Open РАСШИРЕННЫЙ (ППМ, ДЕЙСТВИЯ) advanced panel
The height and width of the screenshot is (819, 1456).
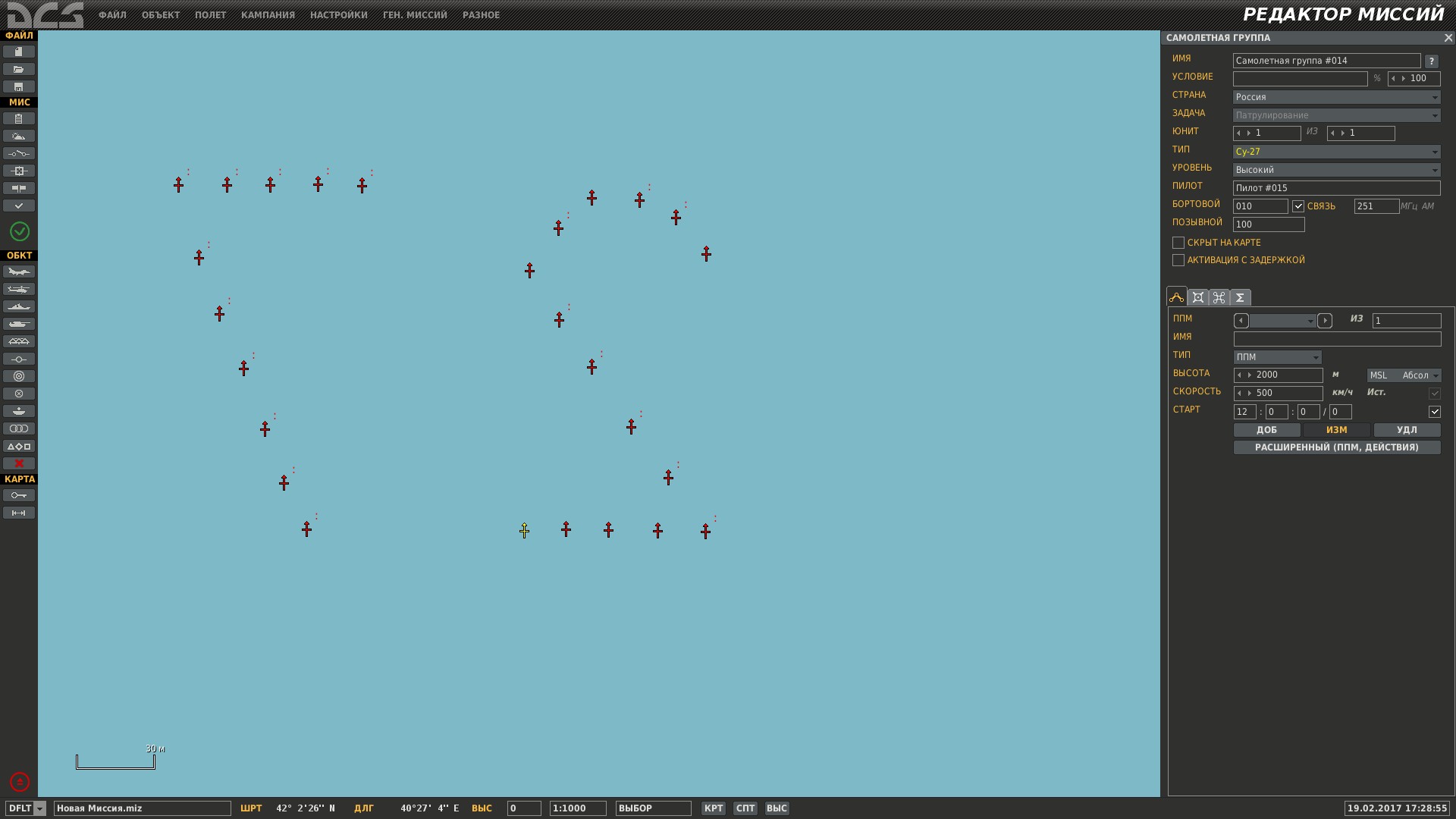1337,447
